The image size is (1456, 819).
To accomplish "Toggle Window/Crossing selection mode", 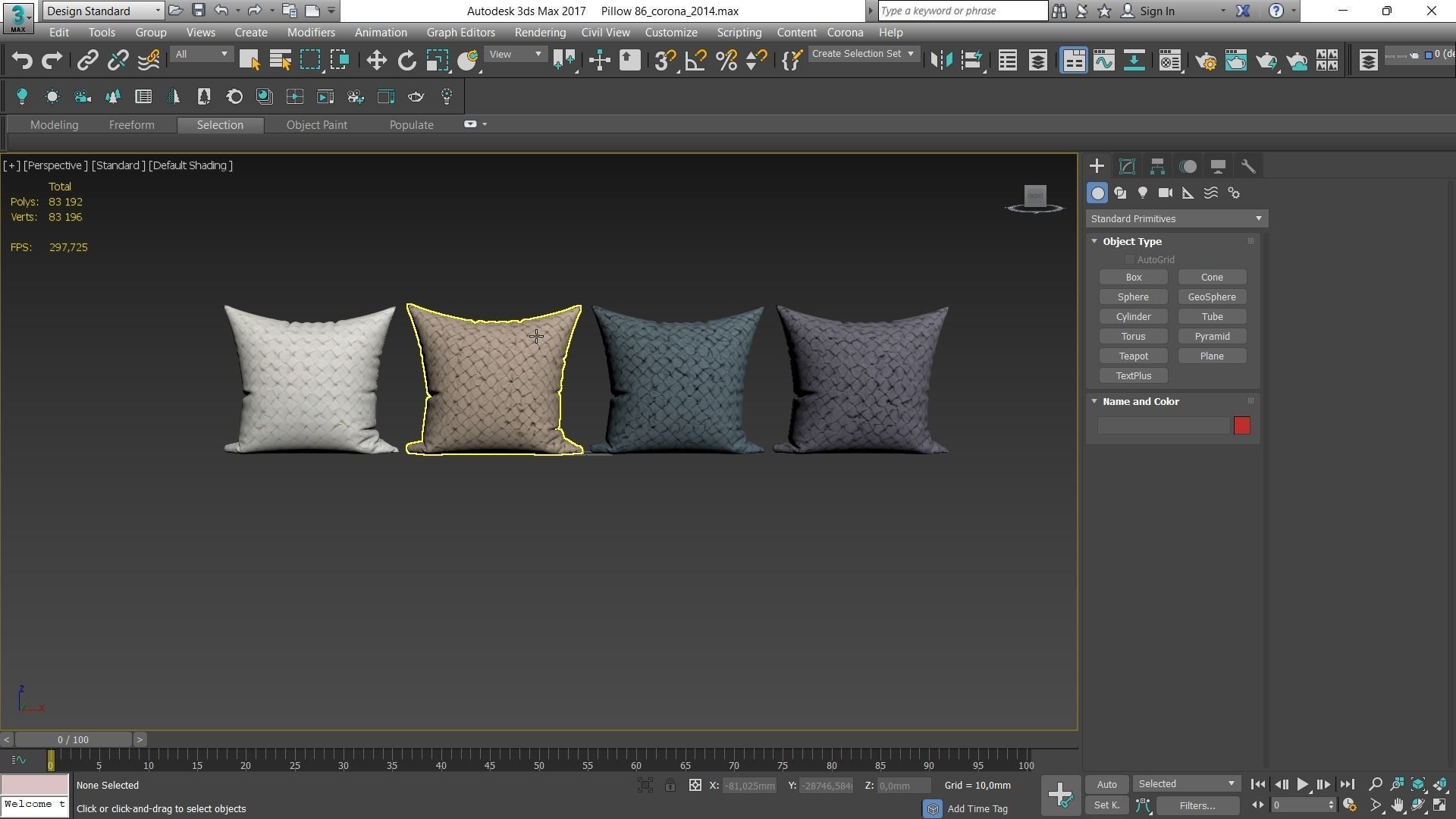I will pos(340,61).
